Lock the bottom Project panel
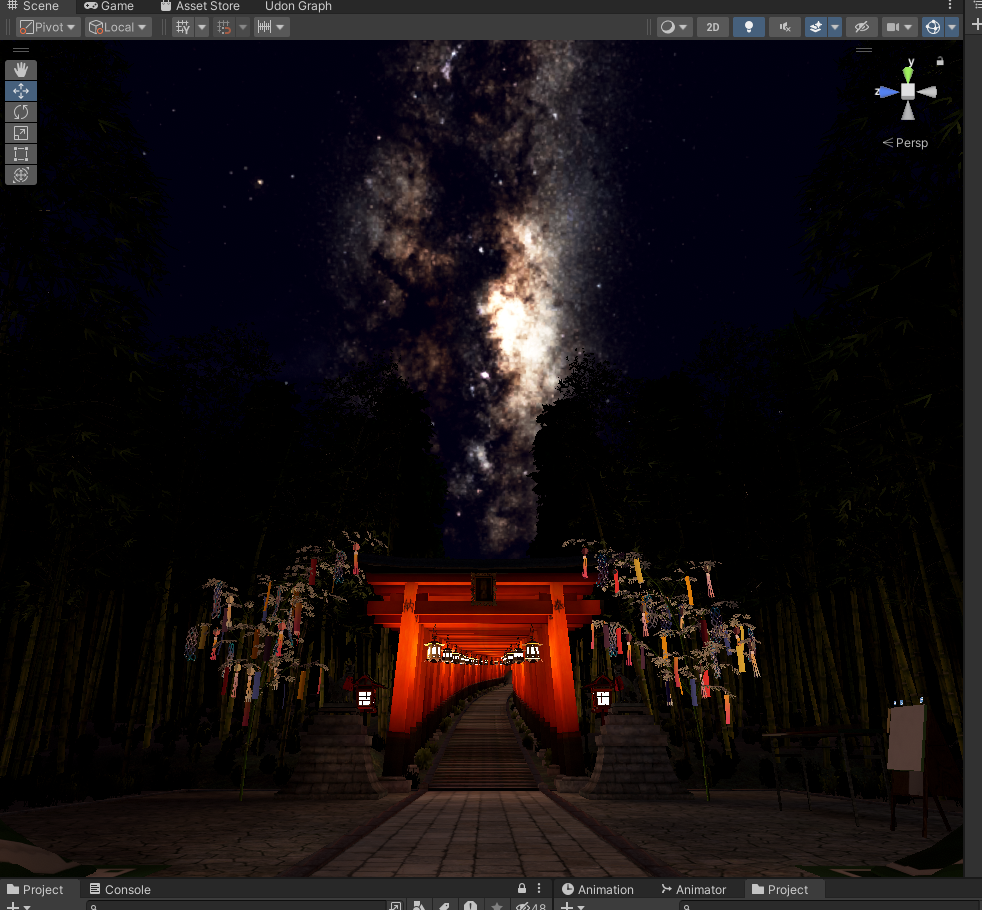This screenshot has width=982, height=910. [522, 888]
